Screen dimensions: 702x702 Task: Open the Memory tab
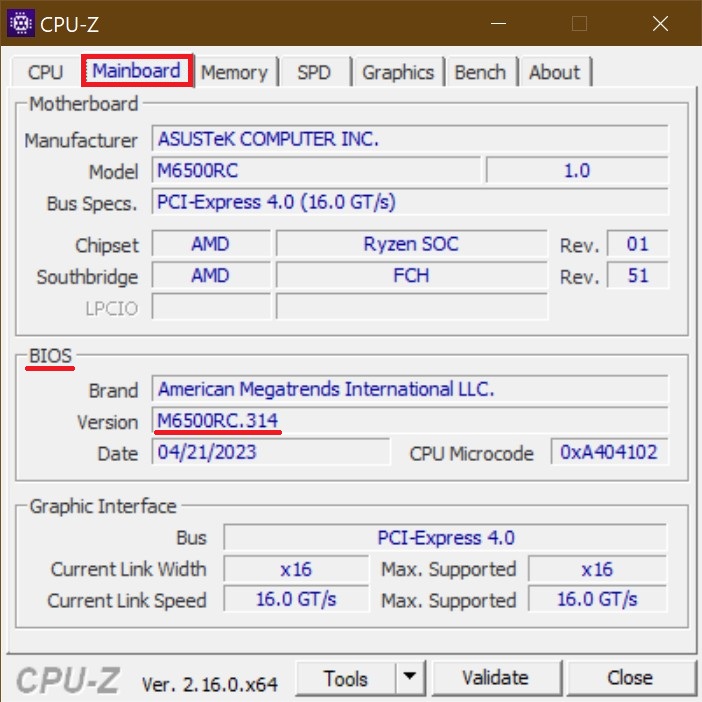tap(234, 72)
